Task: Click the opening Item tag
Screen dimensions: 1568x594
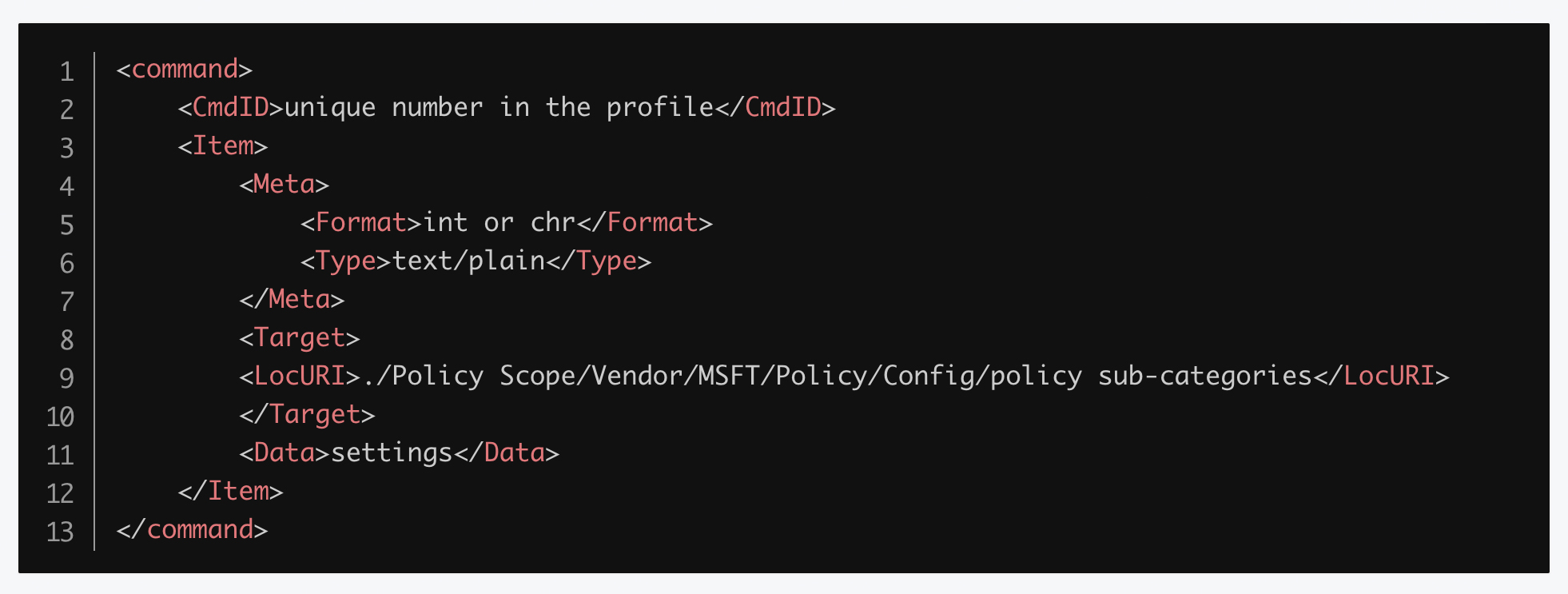Action: tap(223, 146)
